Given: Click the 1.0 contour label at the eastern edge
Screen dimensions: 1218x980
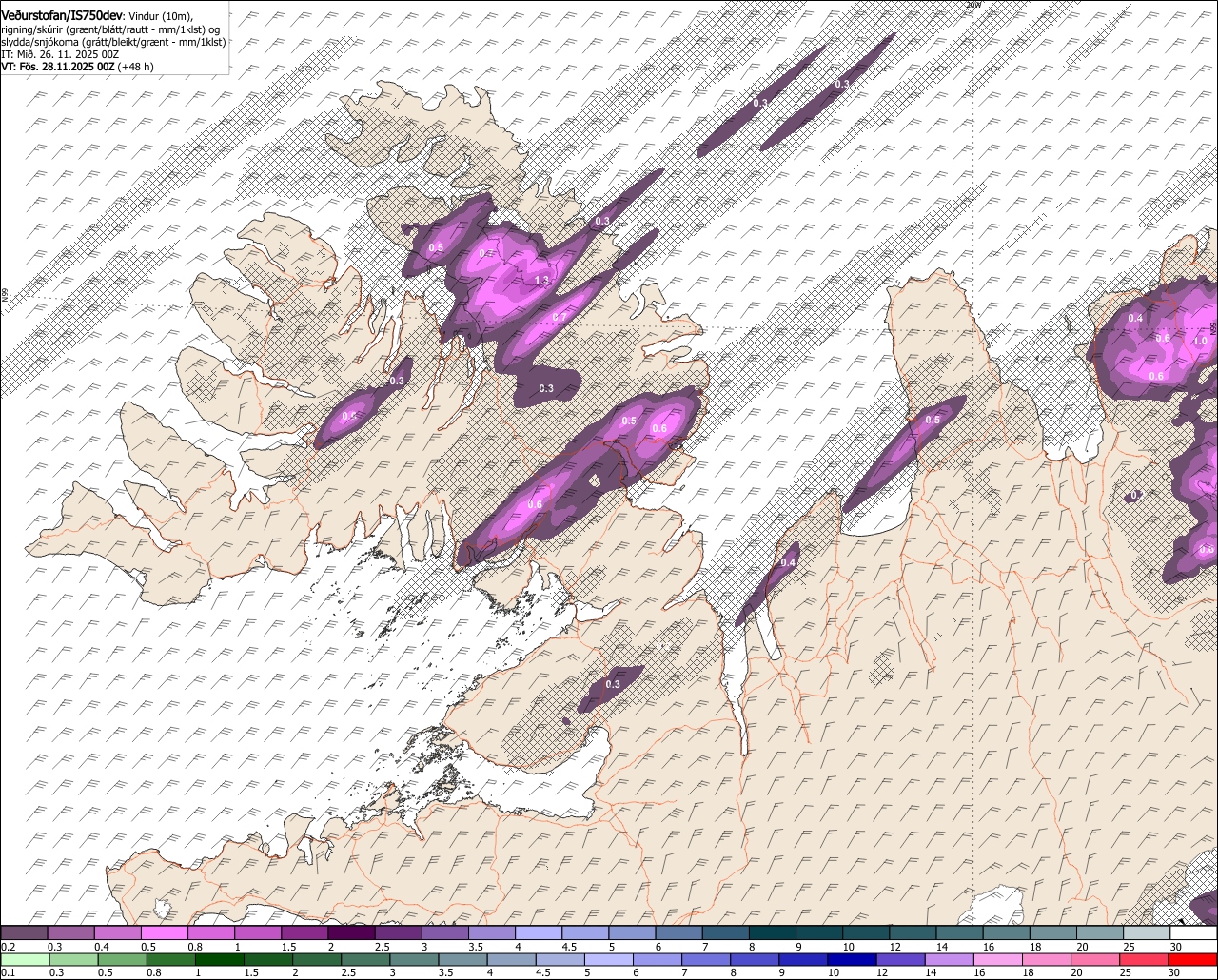Looking at the screenshot, I should pos(1200,341).
